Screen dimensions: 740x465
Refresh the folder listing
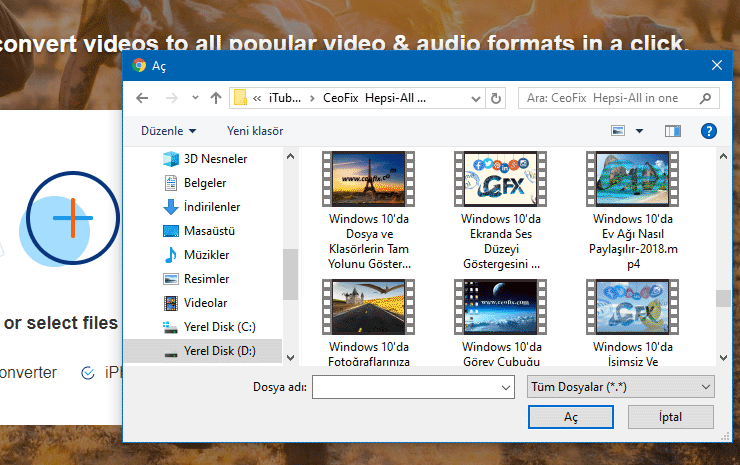[496, 99]
